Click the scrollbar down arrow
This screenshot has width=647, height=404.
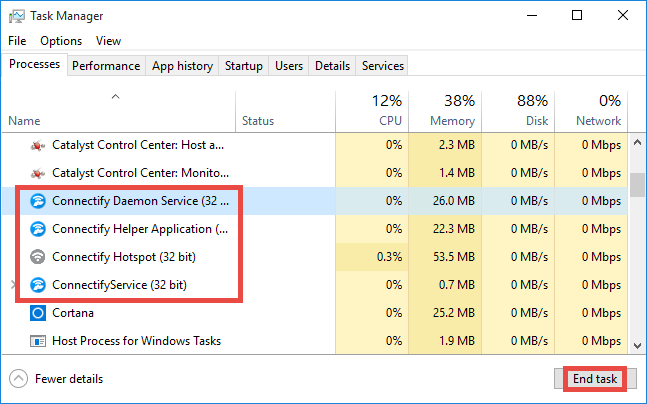[638, 346]
